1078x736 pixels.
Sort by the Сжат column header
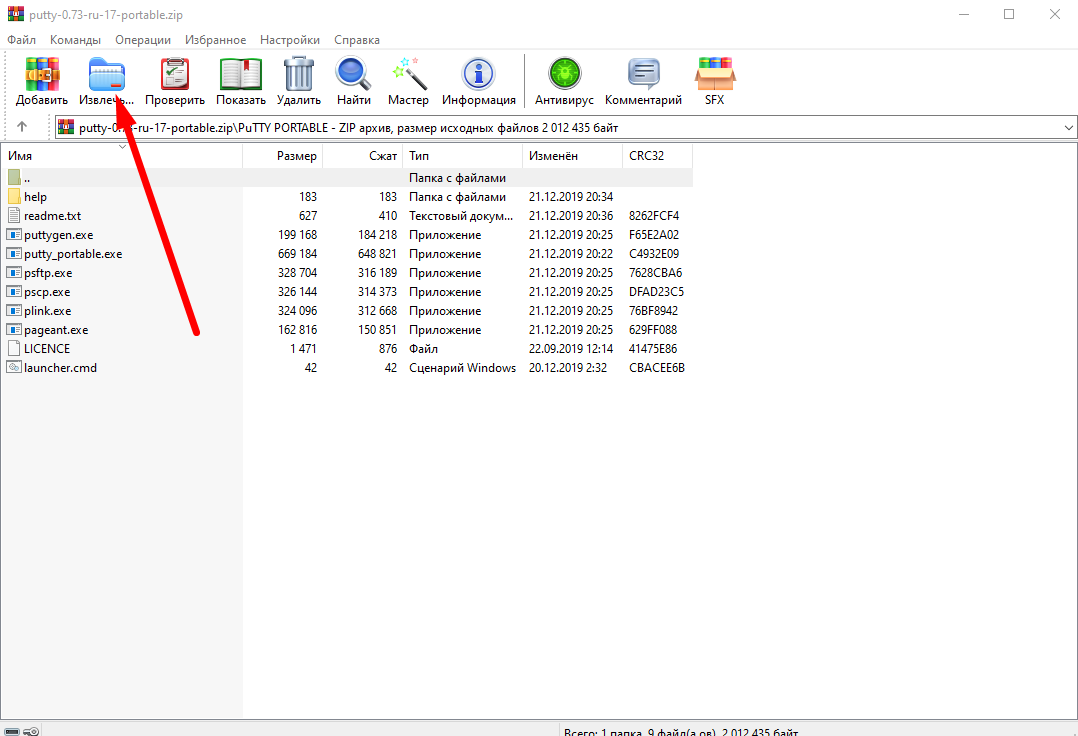362,156
